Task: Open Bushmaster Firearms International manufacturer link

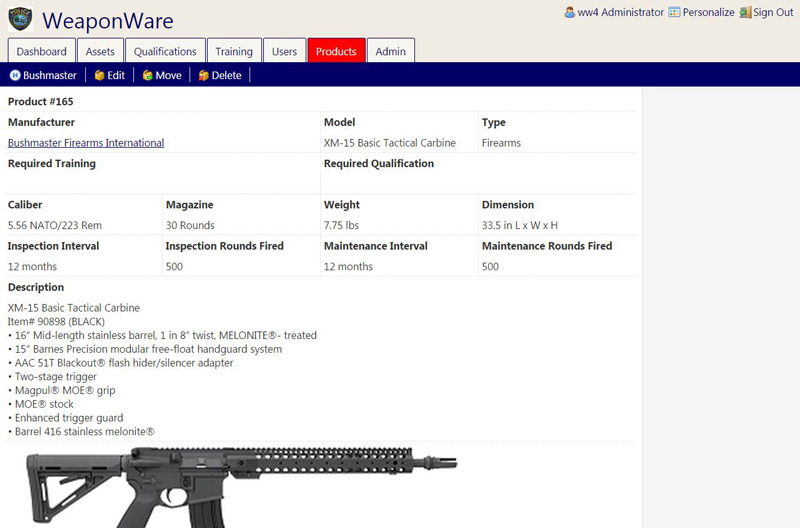Action: 86,143
